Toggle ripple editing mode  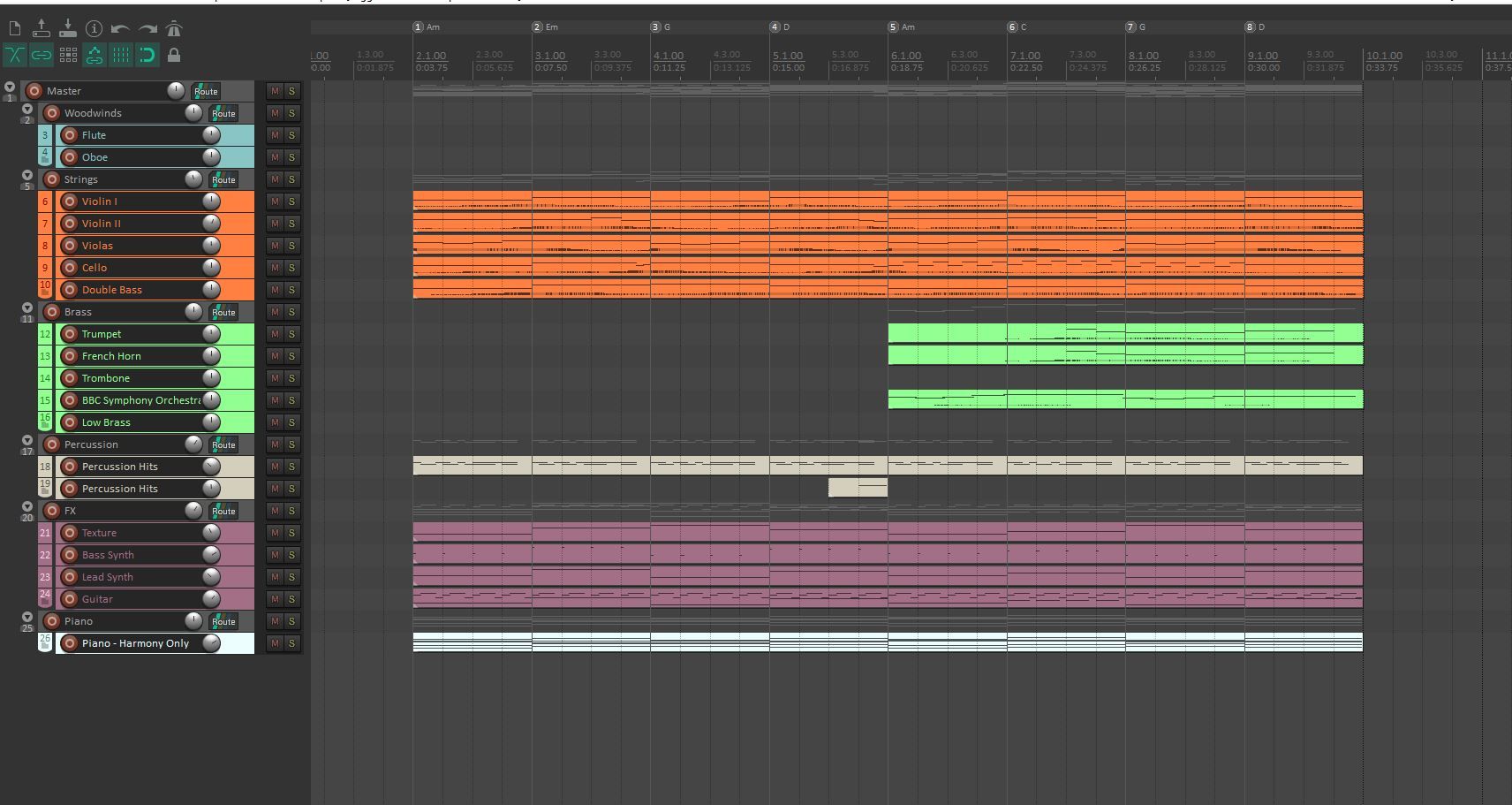pos(94,55)
